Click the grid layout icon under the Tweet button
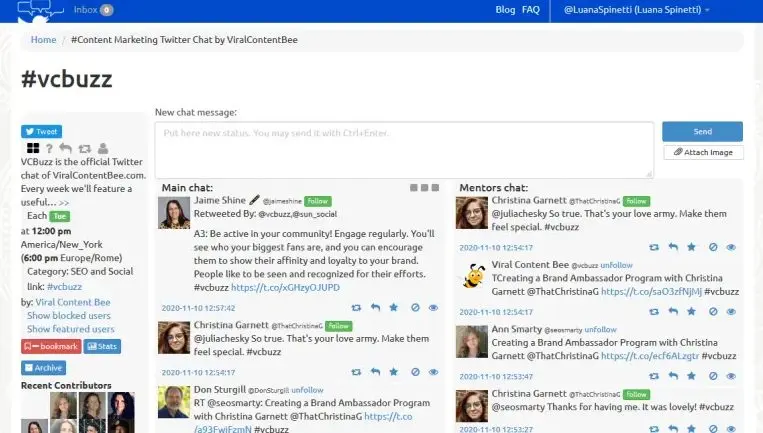 point(32,149)
